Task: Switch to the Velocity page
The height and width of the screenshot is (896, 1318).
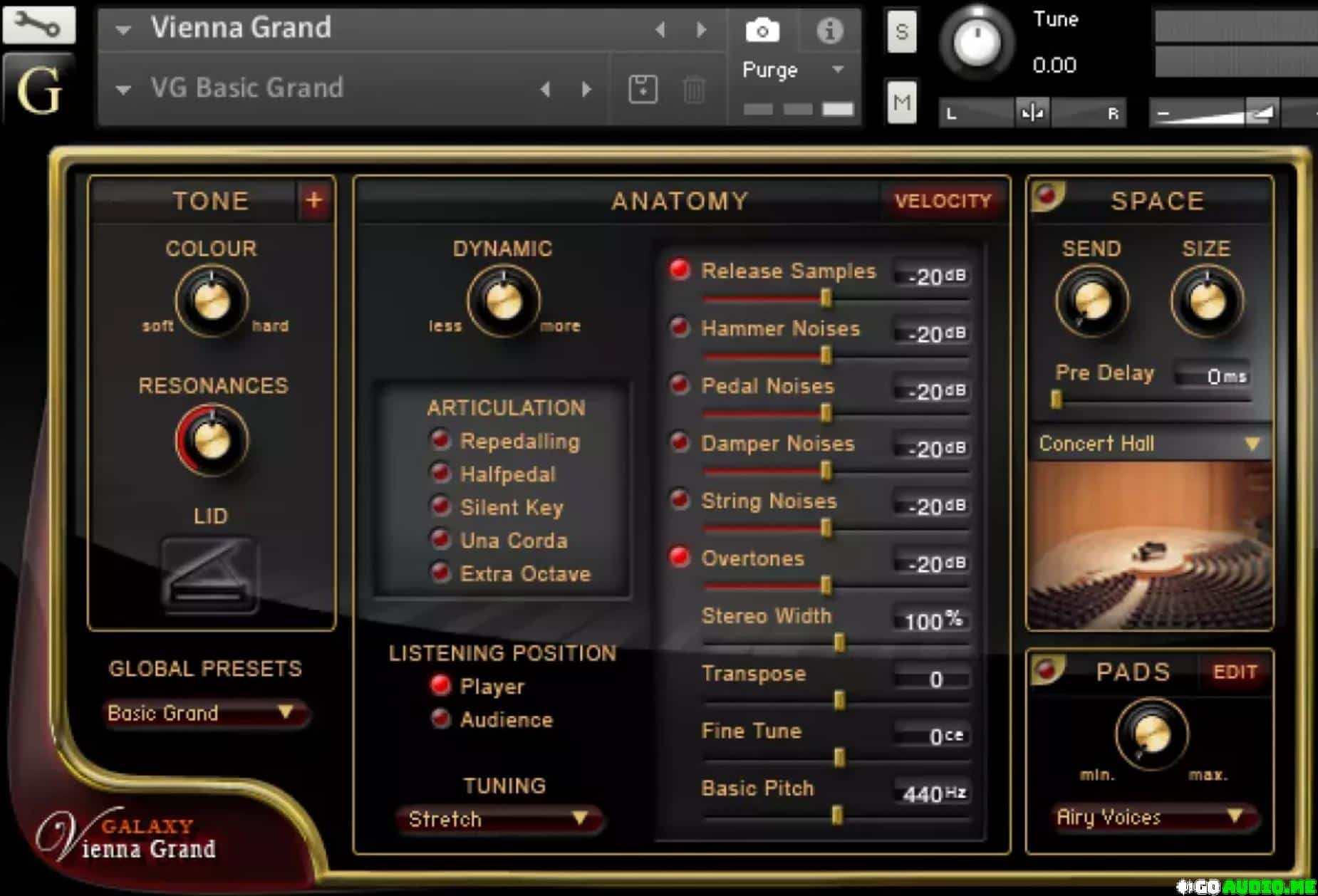Action: click(943, 201)
